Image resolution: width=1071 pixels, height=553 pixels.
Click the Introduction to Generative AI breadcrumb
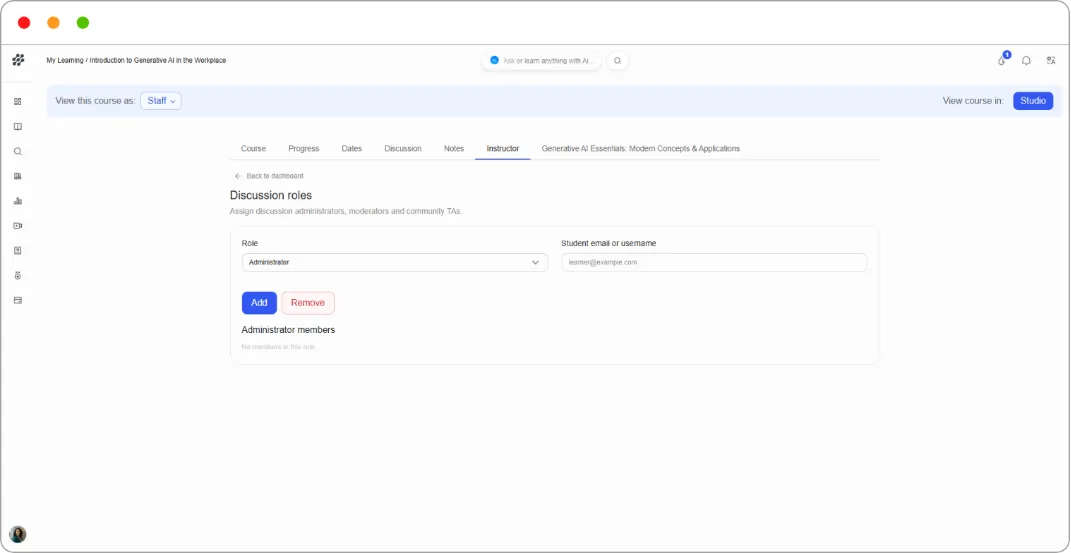pos(158,61)
